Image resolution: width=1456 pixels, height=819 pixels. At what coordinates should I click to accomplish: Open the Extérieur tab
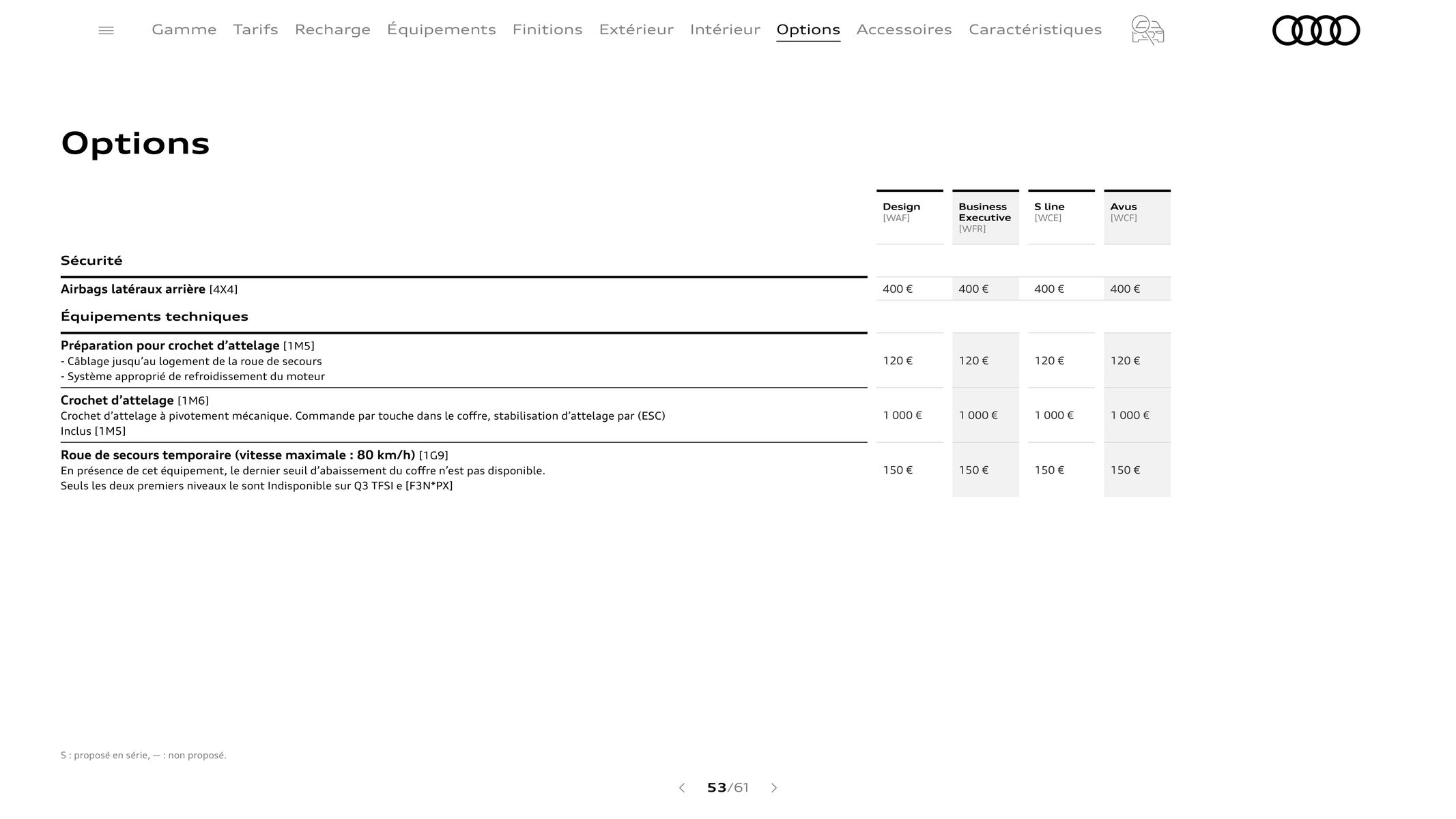636,29
